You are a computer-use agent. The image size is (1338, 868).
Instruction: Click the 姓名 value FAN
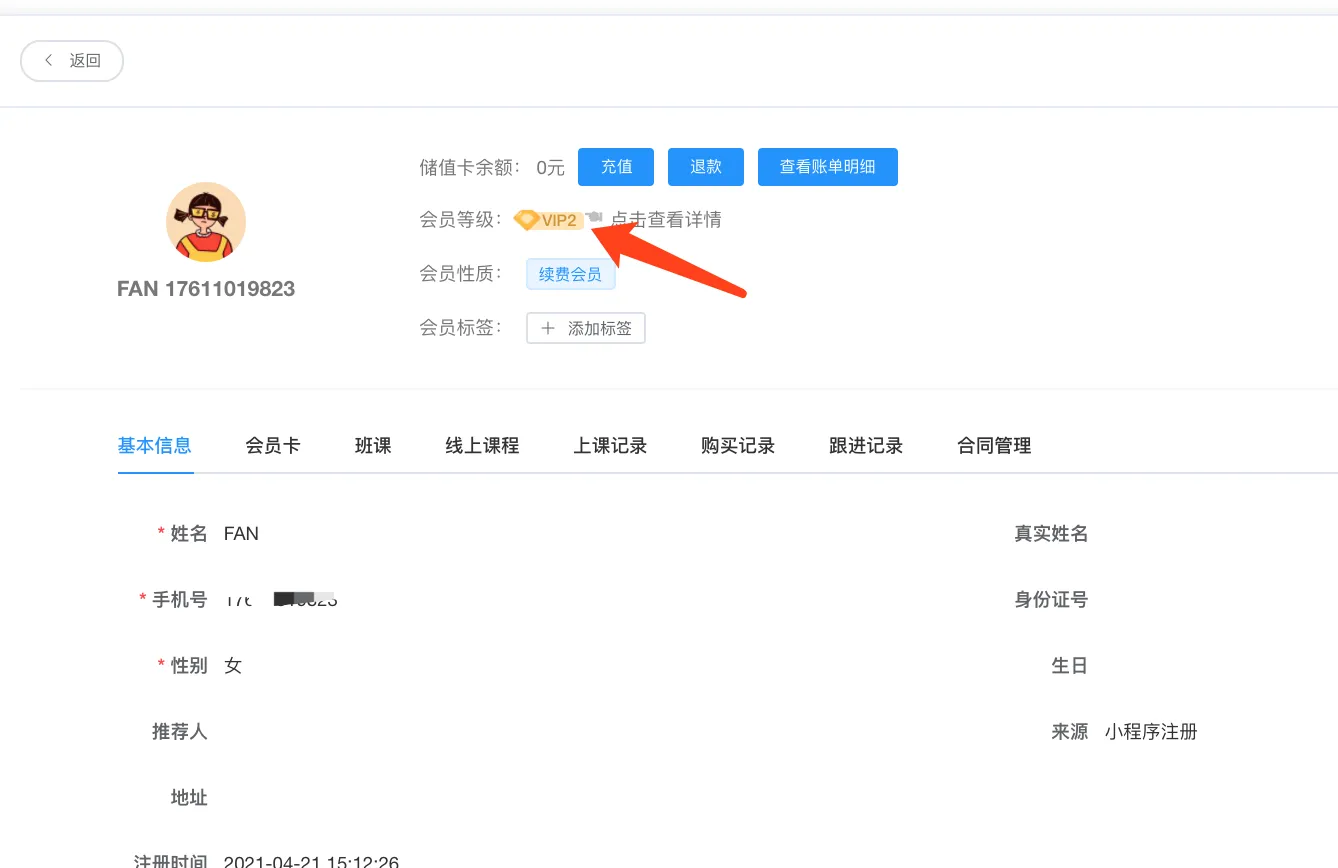coord(241,534)
